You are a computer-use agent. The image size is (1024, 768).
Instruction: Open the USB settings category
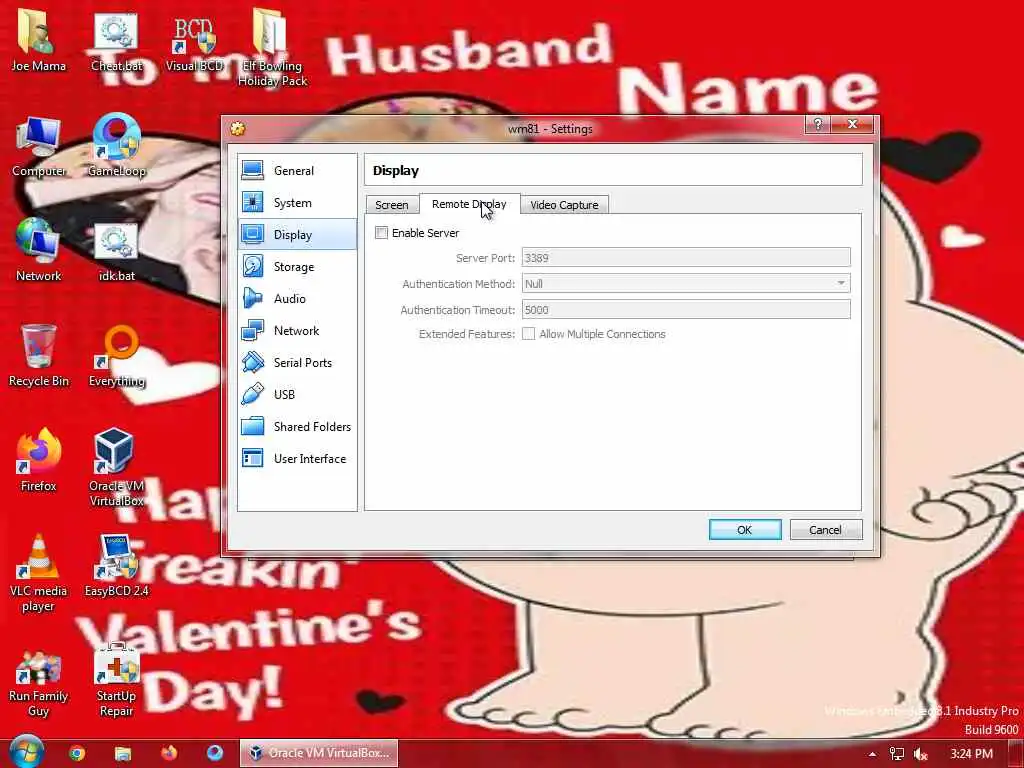tap(297, 394)
